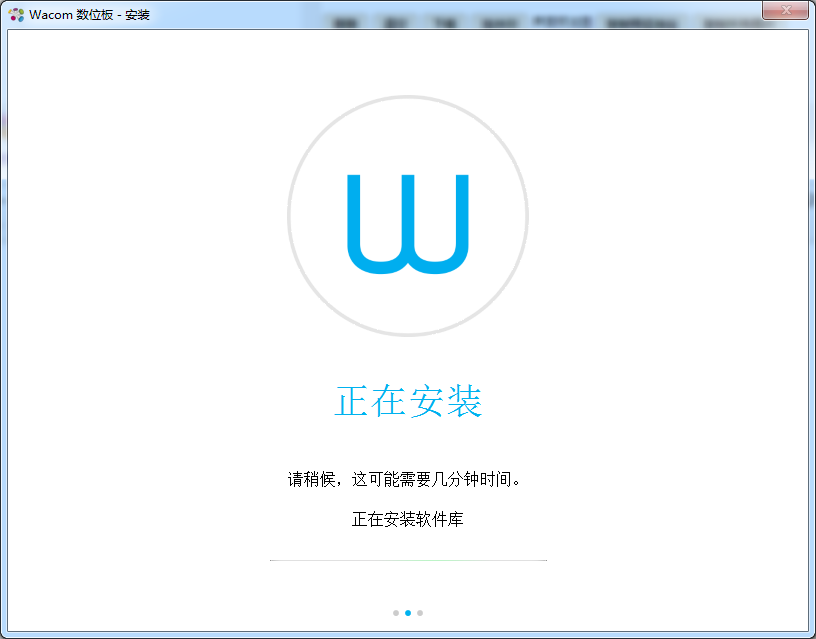Click the small application icon before the window title
Viewport: 816px width, 639px height.
click(x=14, y=14)
